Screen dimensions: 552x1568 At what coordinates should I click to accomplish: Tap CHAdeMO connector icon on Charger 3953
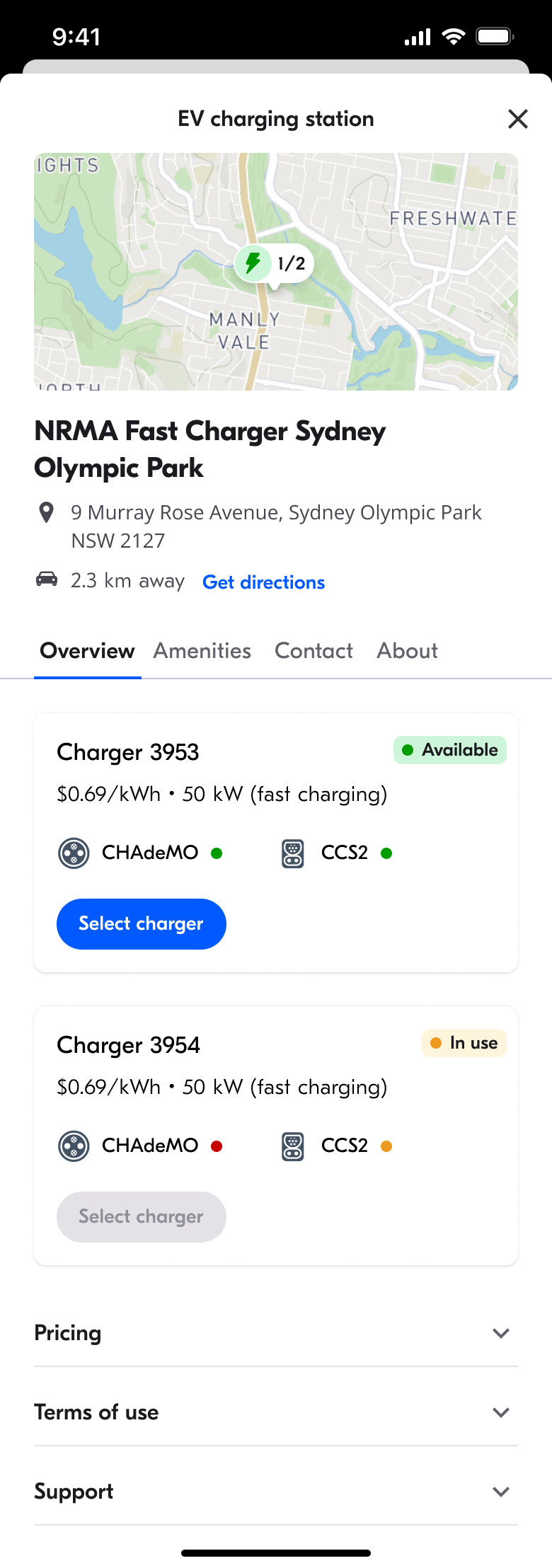tap(74, 853)
